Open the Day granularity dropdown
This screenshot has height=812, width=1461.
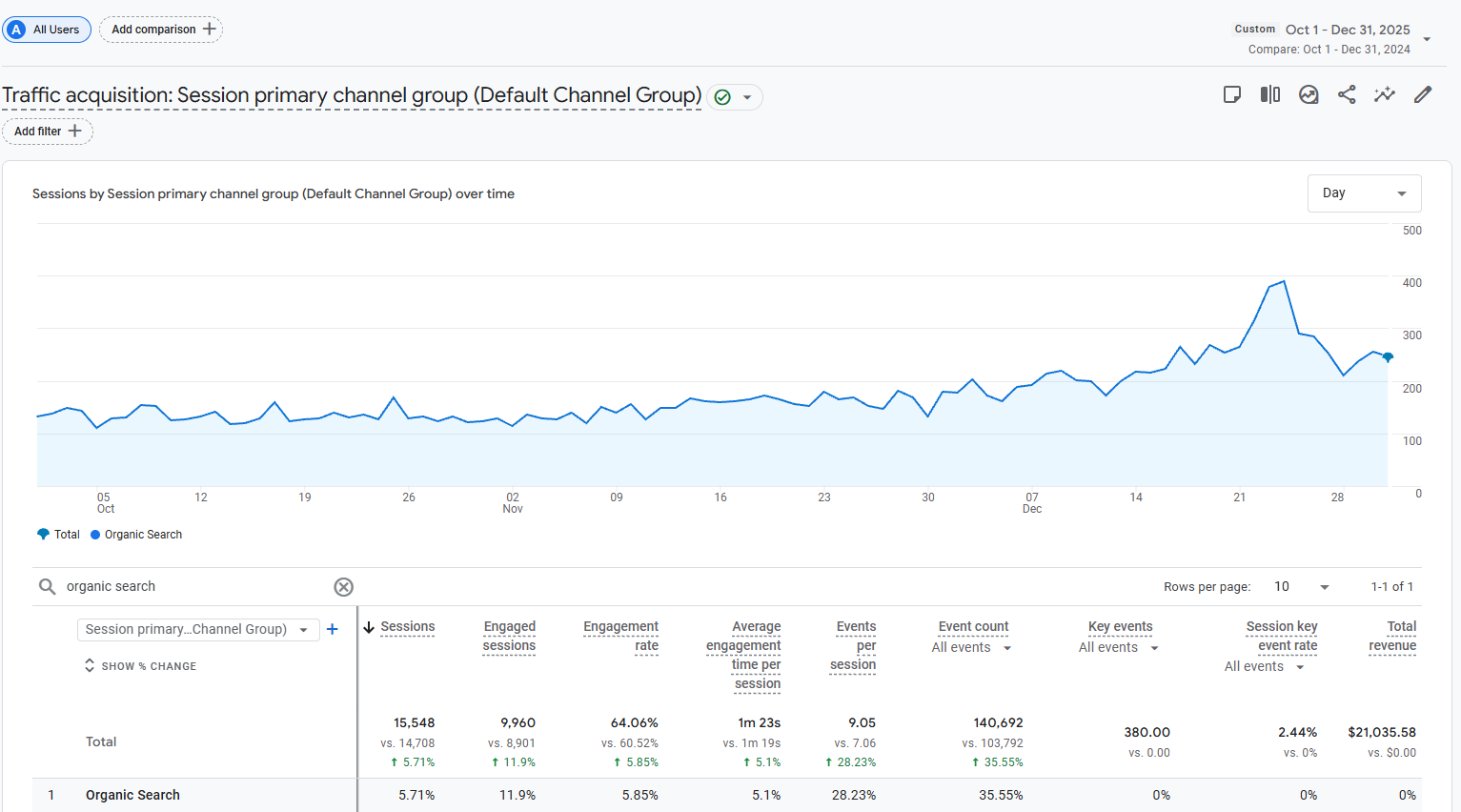(x=1364, y=193)
